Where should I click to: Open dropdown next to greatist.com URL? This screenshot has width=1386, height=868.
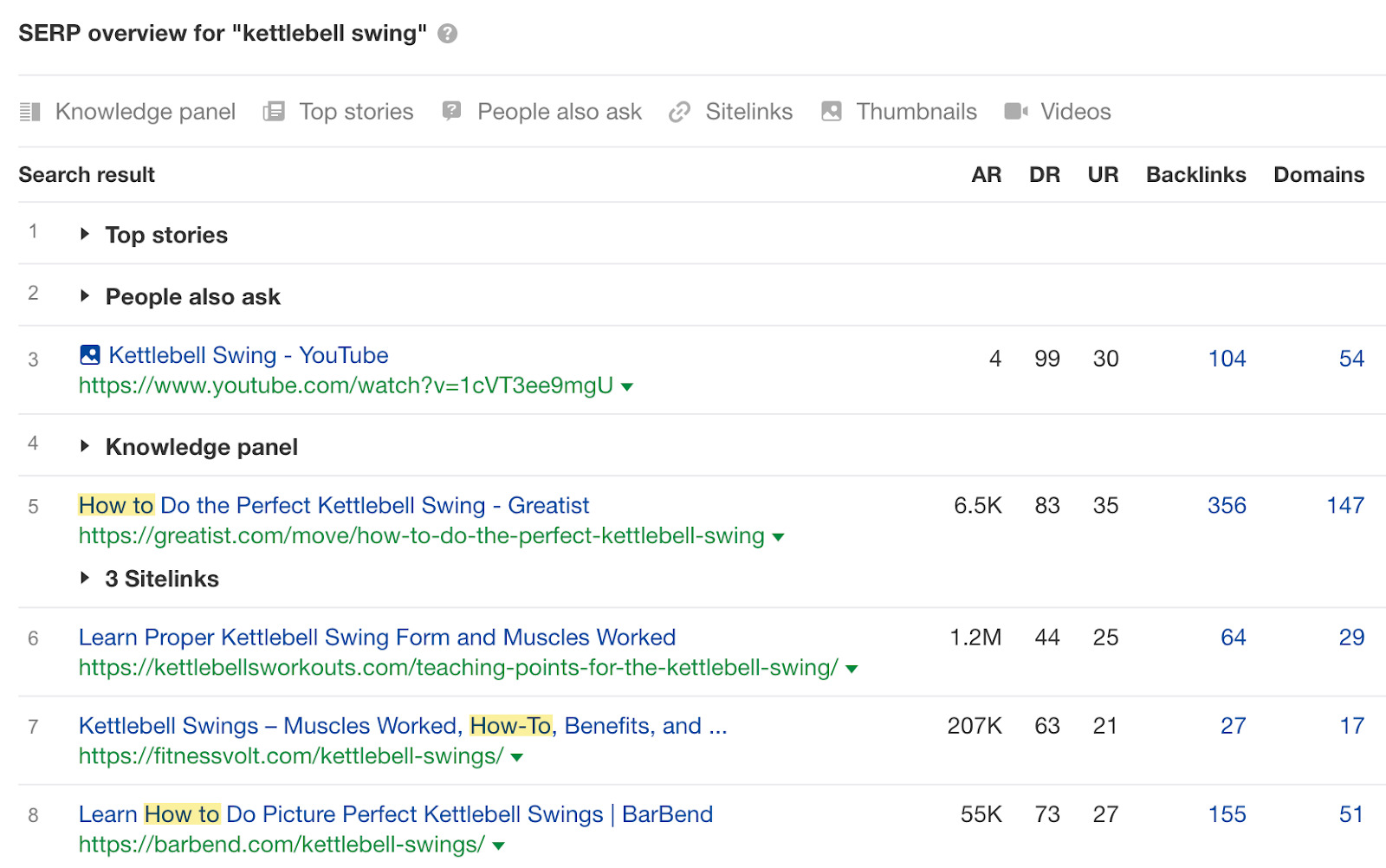coord(778,537)
